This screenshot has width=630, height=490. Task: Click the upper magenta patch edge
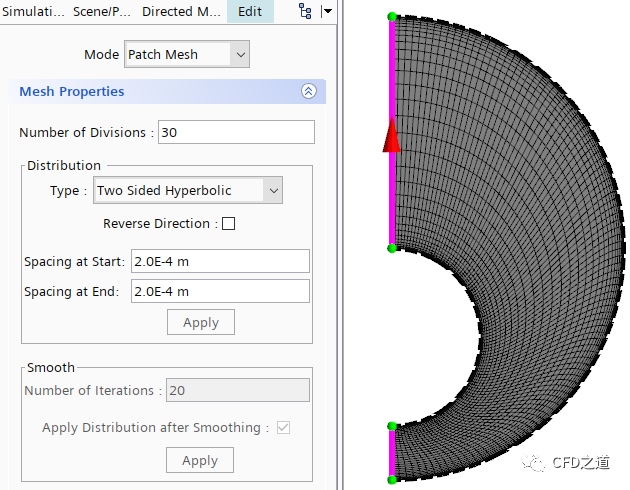(392, 200)
